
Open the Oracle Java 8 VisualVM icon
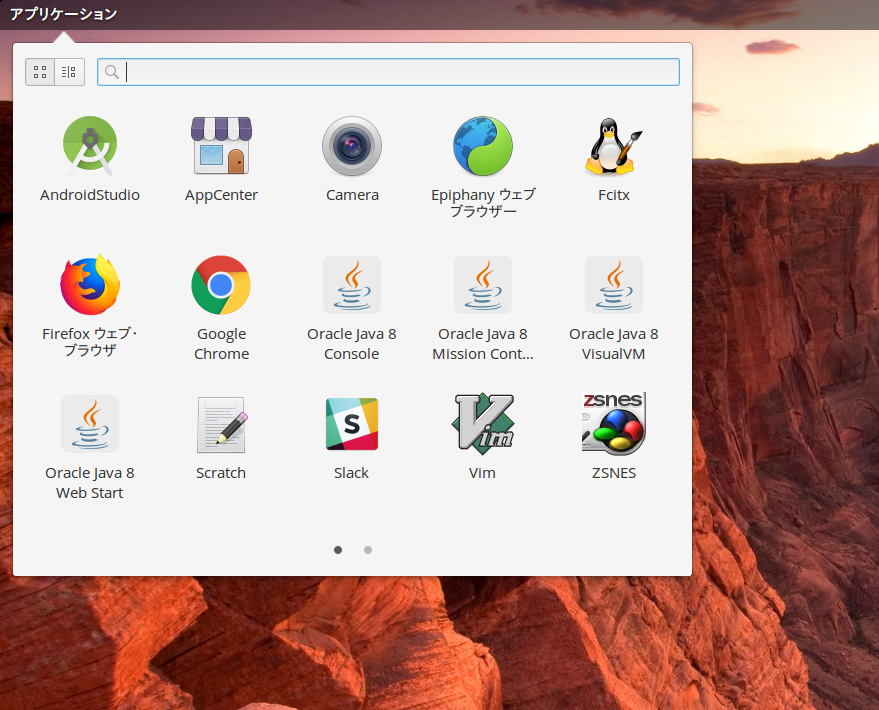[x=614, y=285]
